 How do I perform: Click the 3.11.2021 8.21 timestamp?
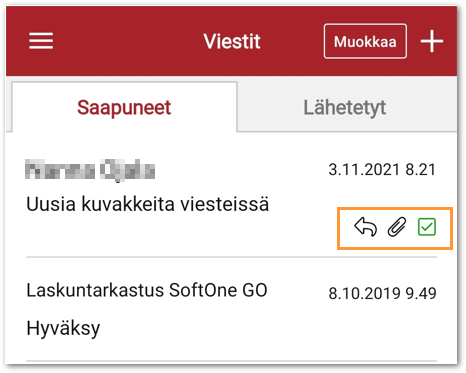click(382, 169)
